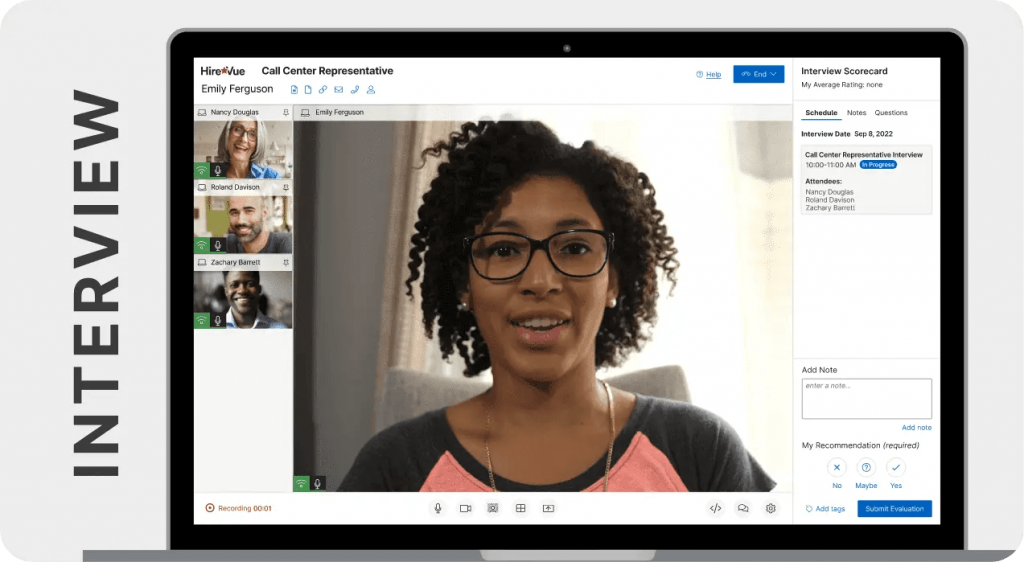Switch to grid layout view icon
The height and width of the screenshot is (562, 1024).
coord(520,508)
